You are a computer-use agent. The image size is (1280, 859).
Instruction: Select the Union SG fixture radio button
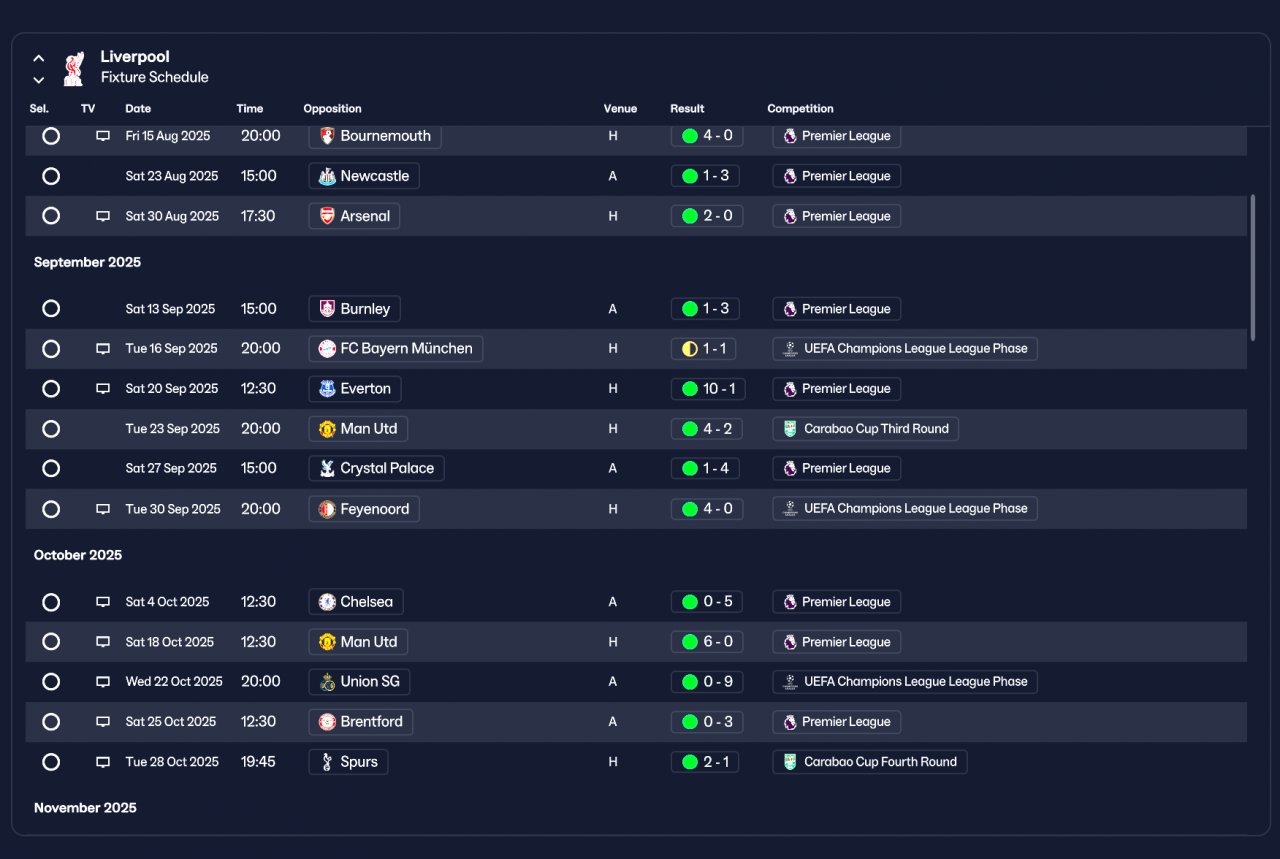[51, 682]
